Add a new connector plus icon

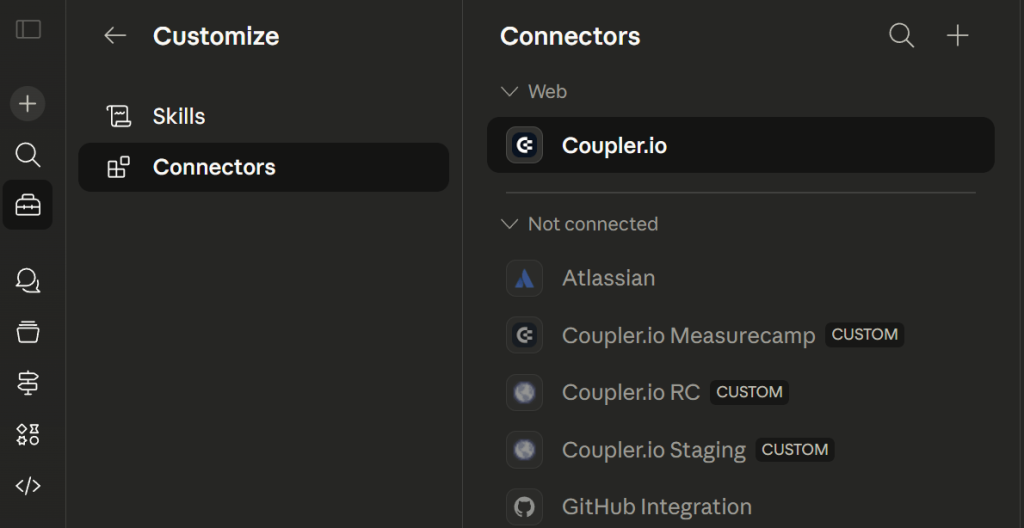(x=957, y=36)
